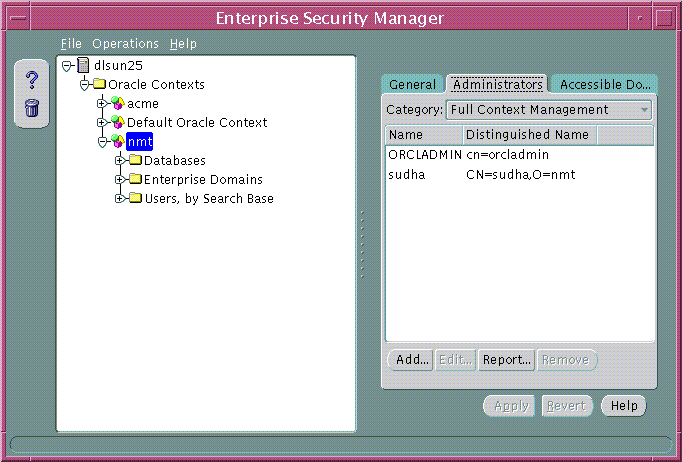The height and width of the screenshot is (462, 682).
Task: Switch to the General tab
Action: coord(412,85)
